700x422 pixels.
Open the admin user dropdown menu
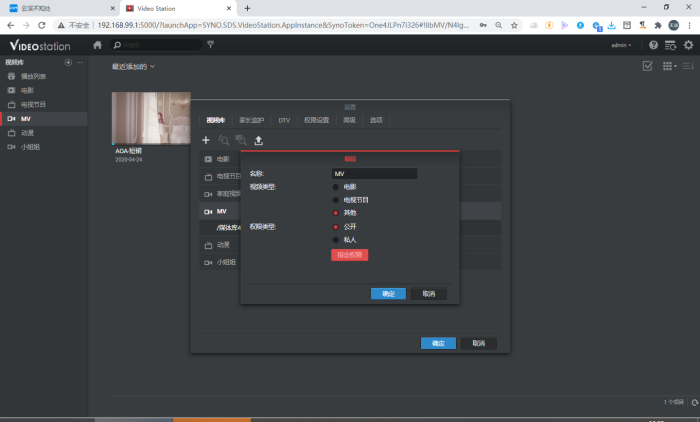[x=620, y=45]
